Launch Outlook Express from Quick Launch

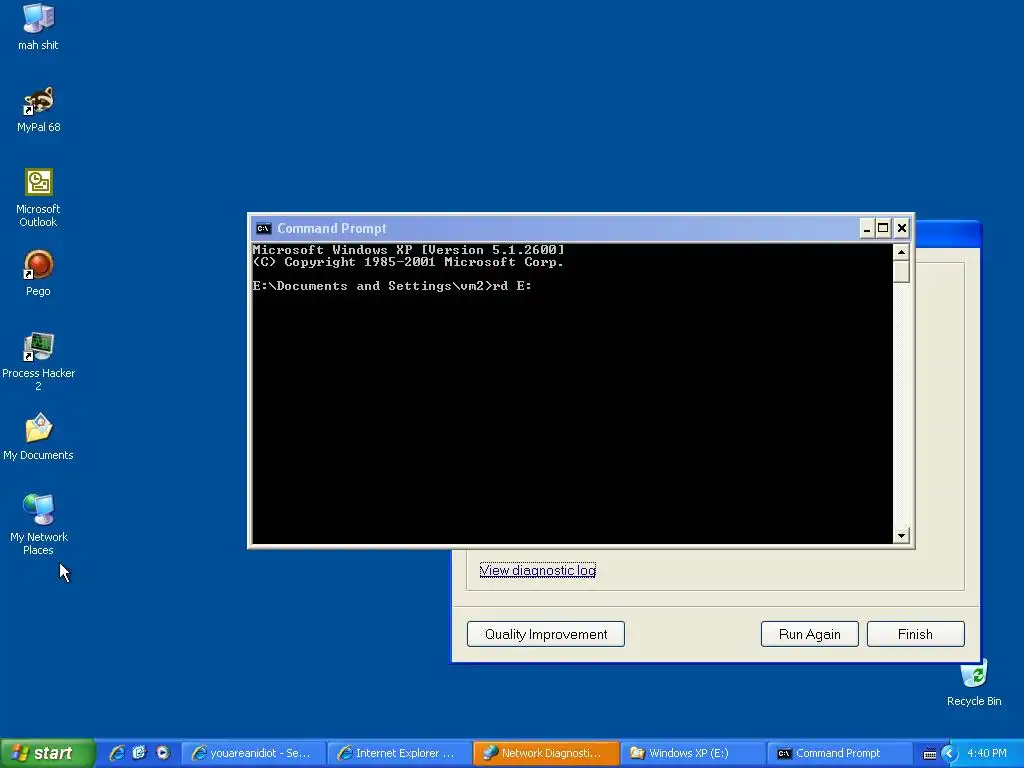(x=139, y=753)
